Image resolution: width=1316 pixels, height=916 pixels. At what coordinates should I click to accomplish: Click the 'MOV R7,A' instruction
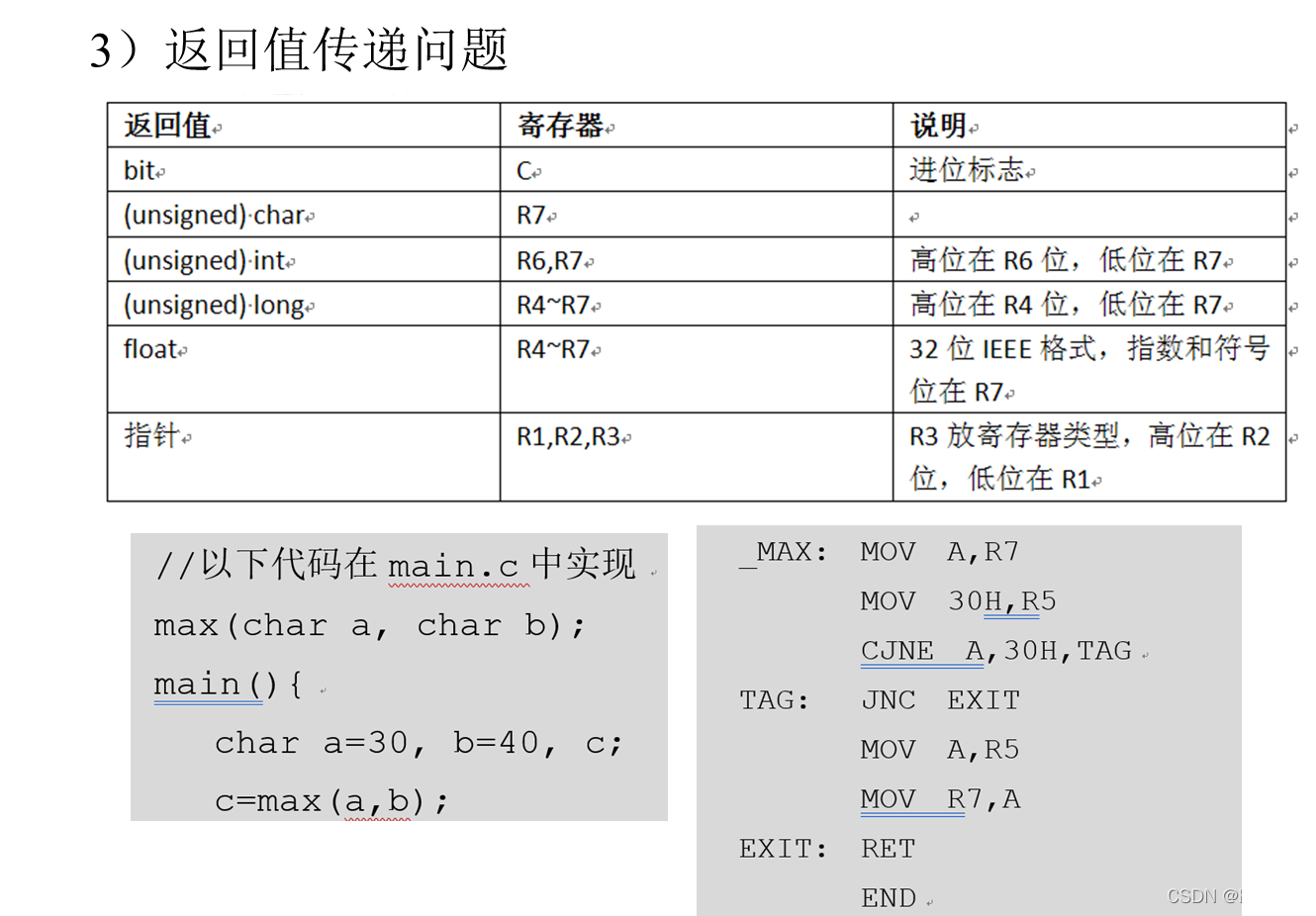940,799
